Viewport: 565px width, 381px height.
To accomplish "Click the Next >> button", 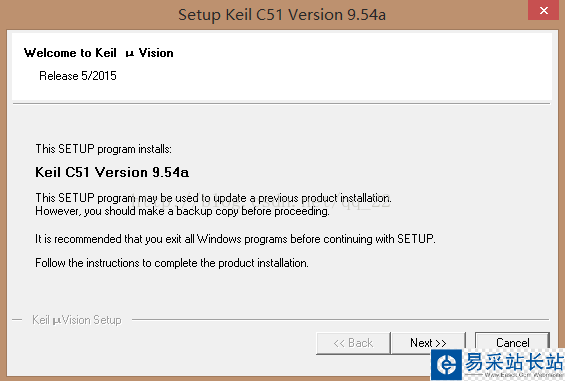I will pos(428,343).
